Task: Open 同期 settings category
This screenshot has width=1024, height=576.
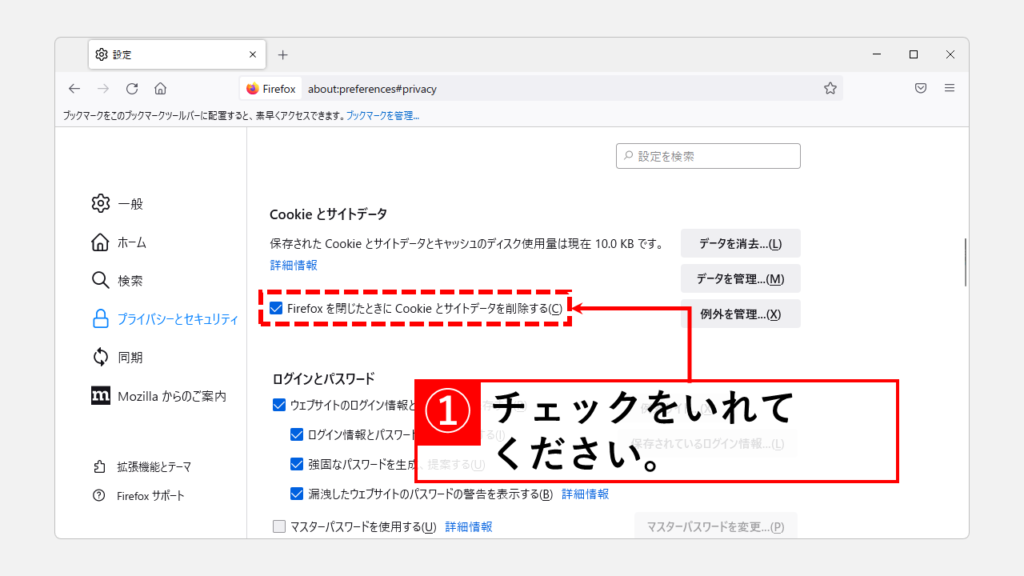Action: click(130, 357)
